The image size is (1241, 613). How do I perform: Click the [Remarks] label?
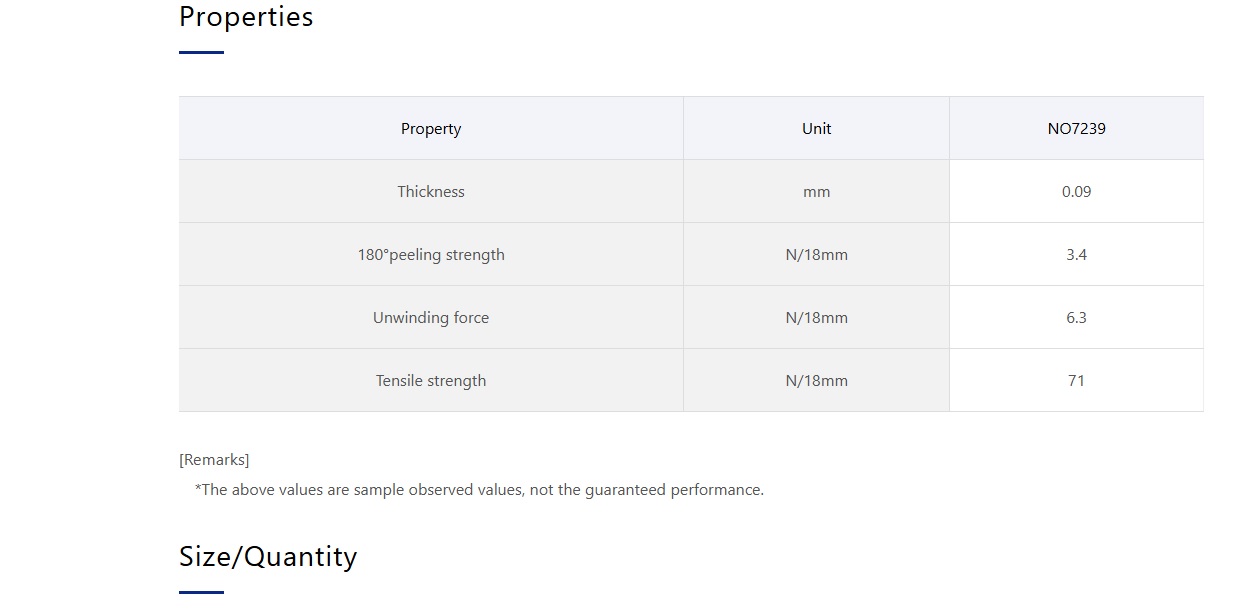tap(214, 460)
